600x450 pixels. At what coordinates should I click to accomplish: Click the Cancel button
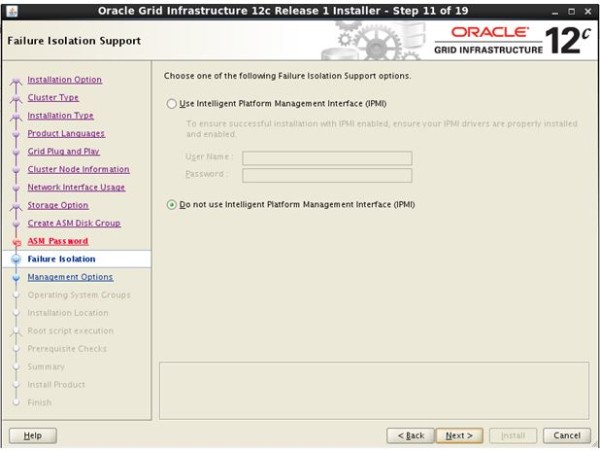(567, 435)
